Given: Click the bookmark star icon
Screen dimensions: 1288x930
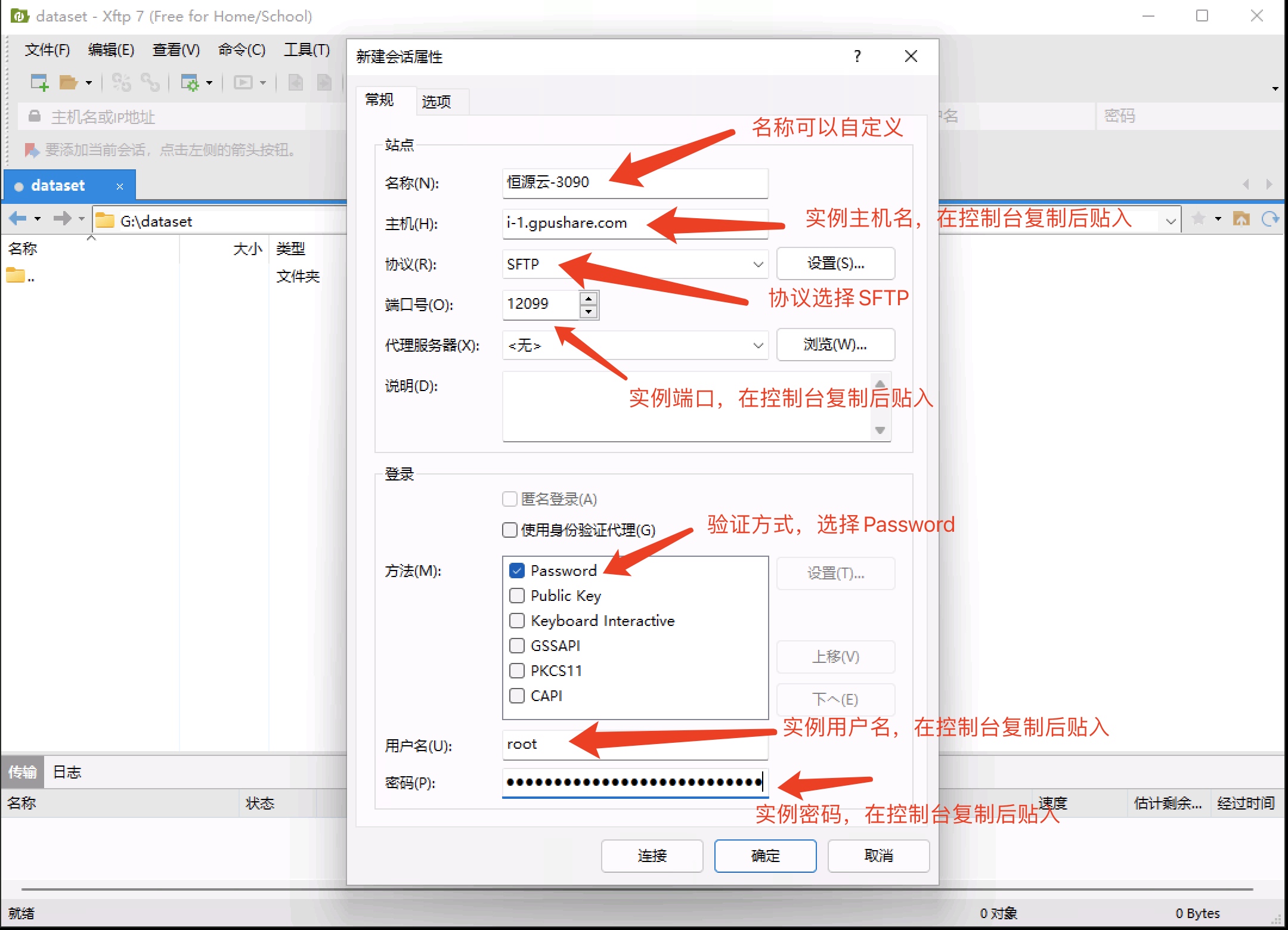Looking at the screenshot, I should click(1198, 219).
